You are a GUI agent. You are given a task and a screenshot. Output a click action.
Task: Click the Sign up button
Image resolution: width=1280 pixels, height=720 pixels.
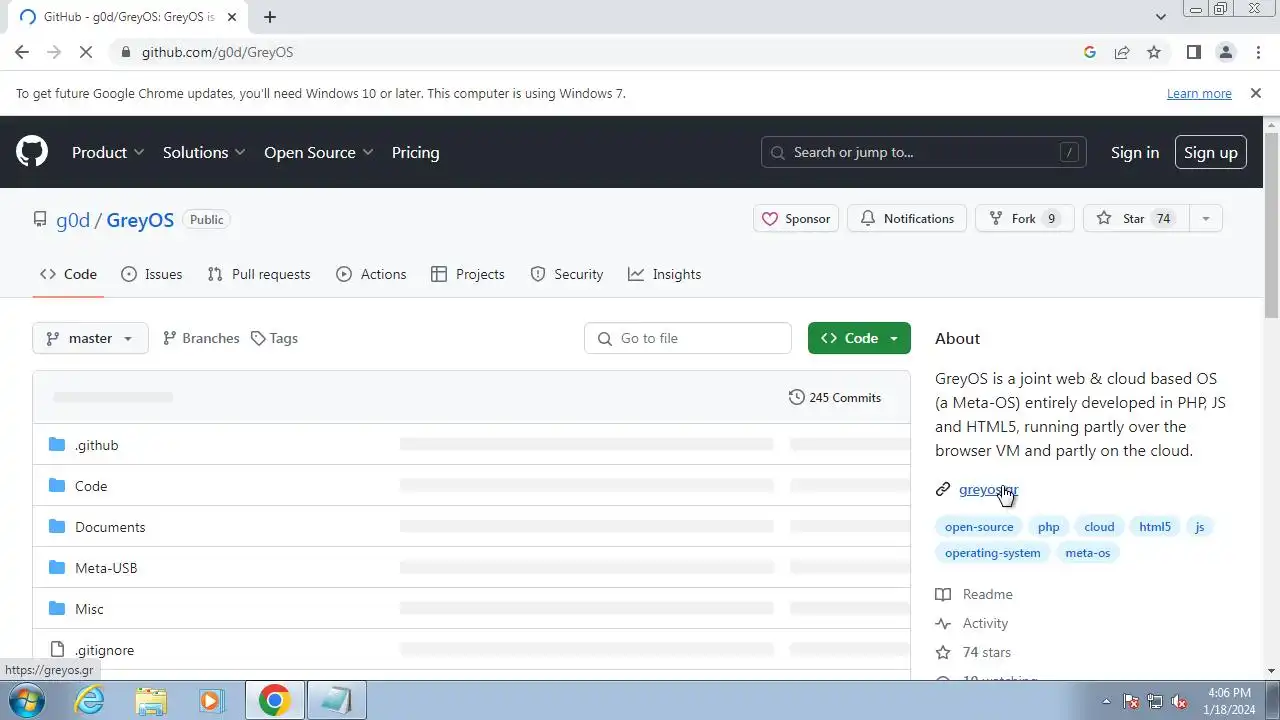pos(1210,152)
